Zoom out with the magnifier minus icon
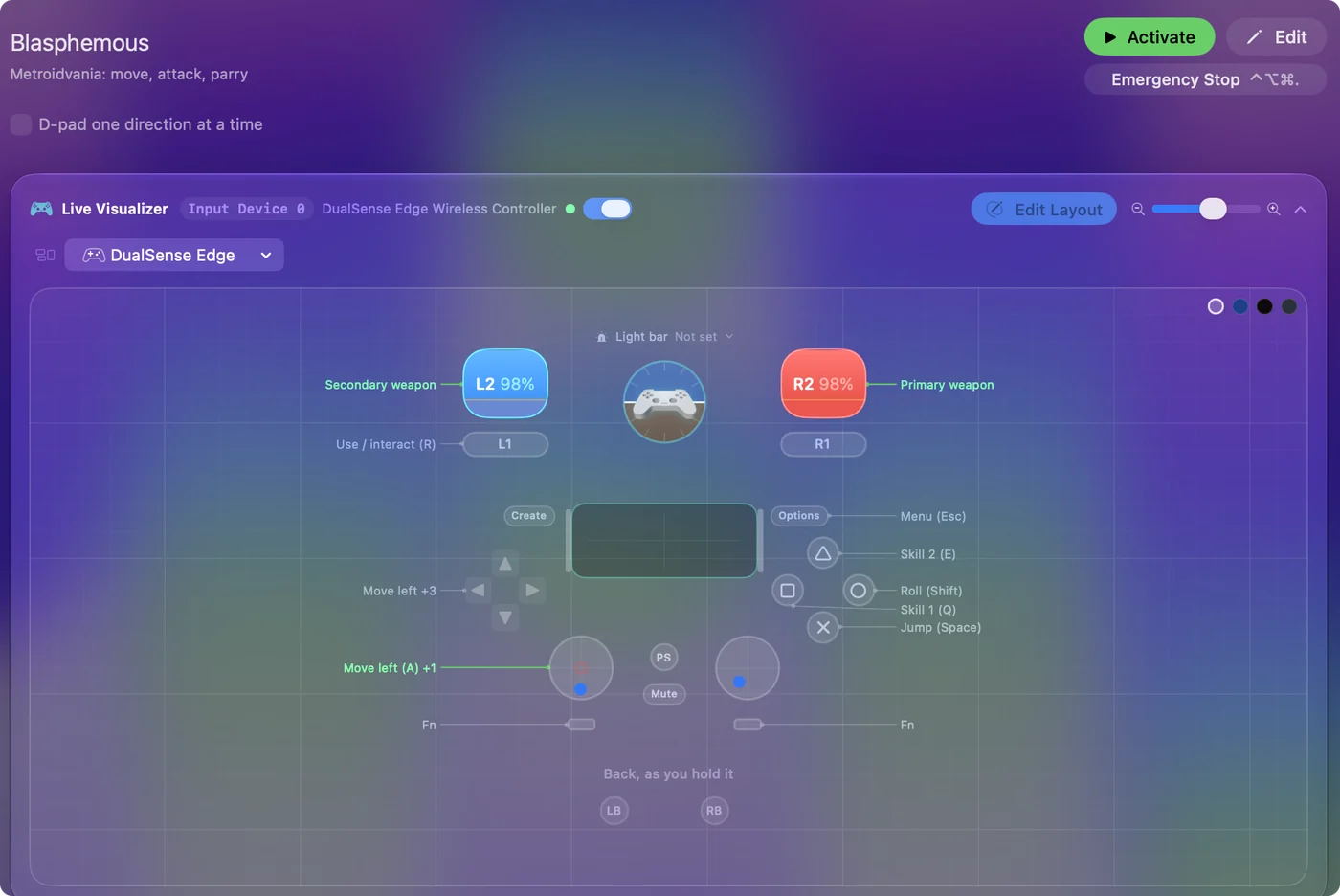This screenshot has width=1340, height=896. (1138, 209)
